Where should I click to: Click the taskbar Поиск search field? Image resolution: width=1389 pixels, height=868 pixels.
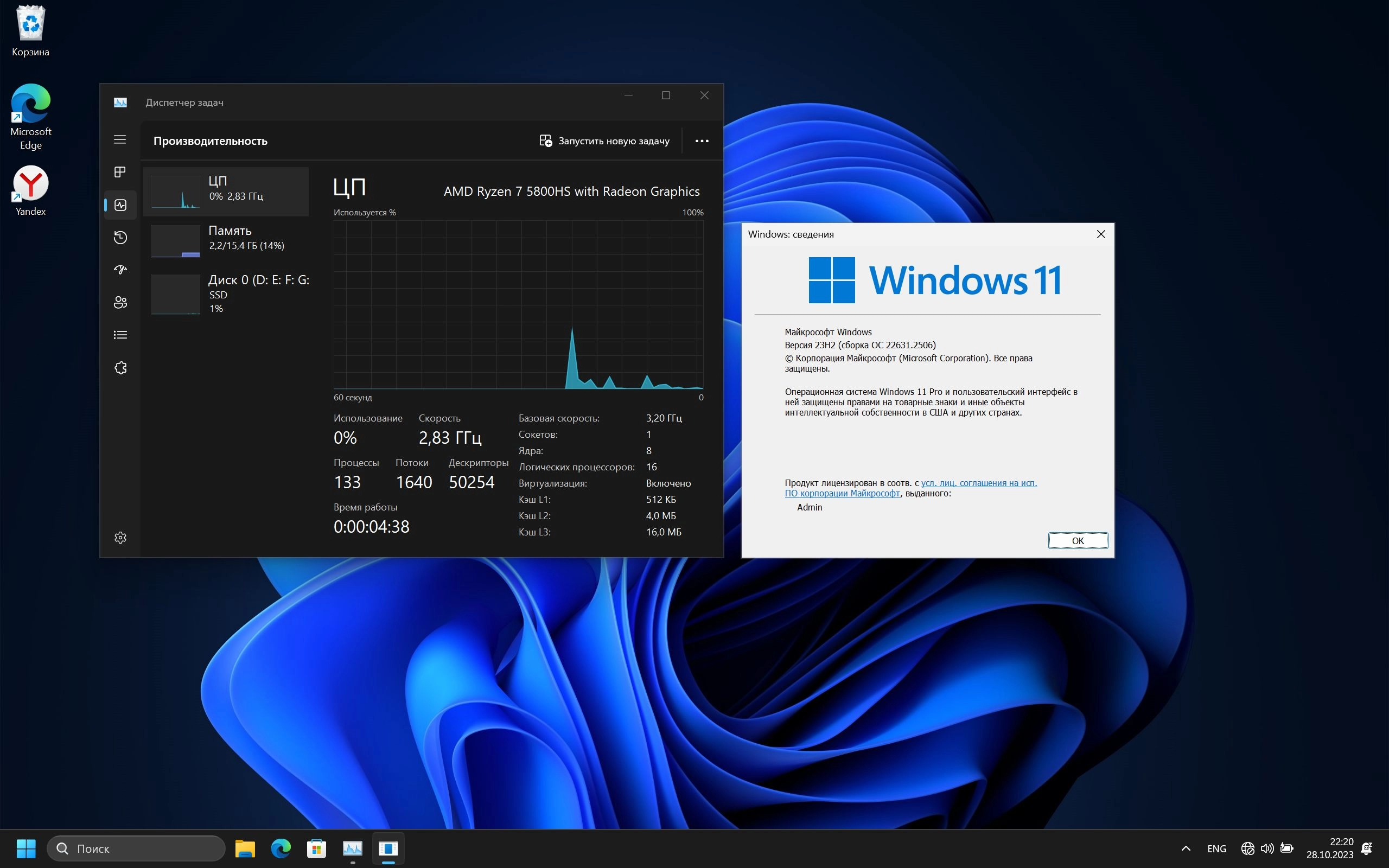136,848
